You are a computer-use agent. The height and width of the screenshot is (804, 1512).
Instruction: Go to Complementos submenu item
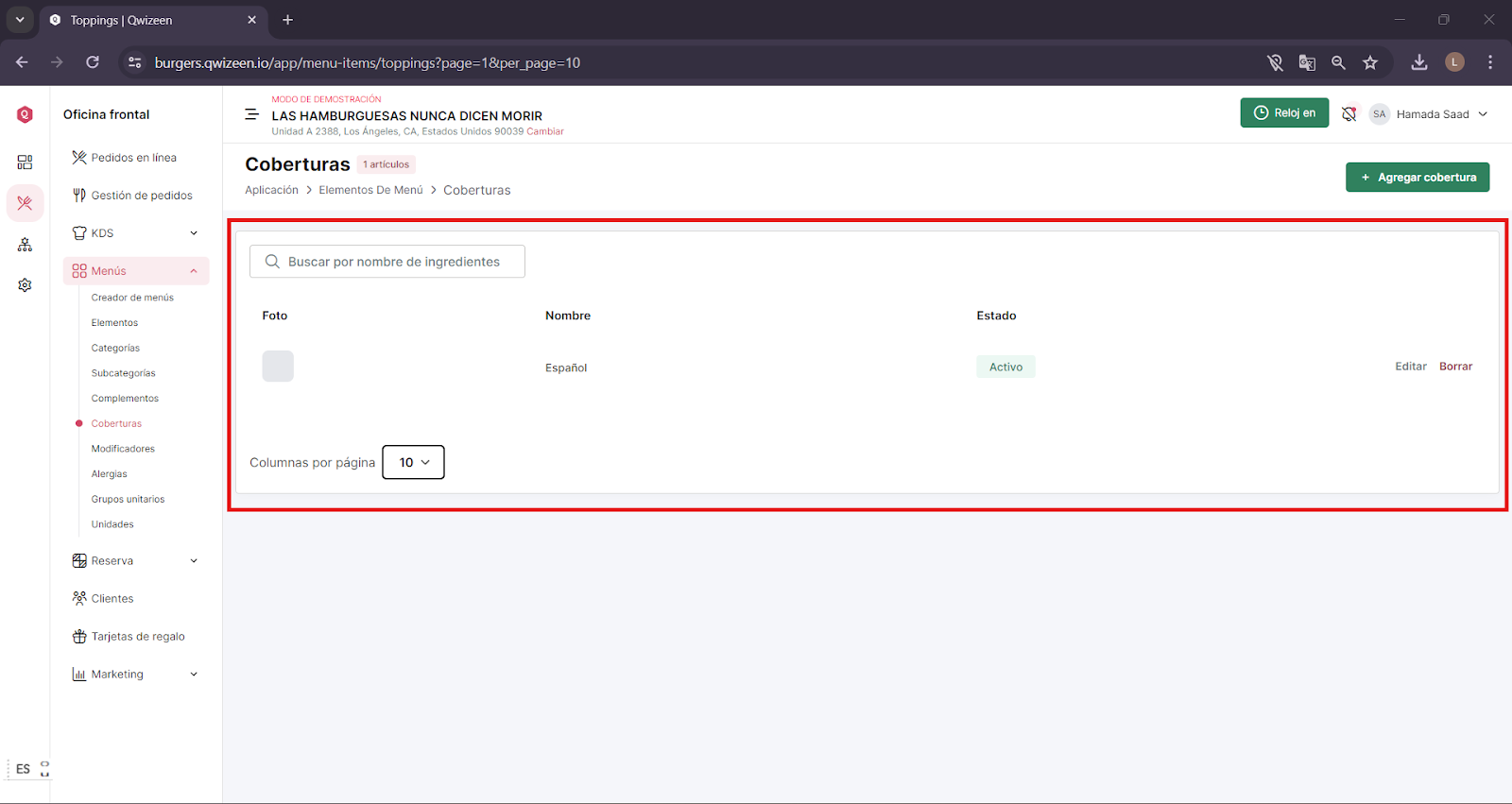coord(125,399)
